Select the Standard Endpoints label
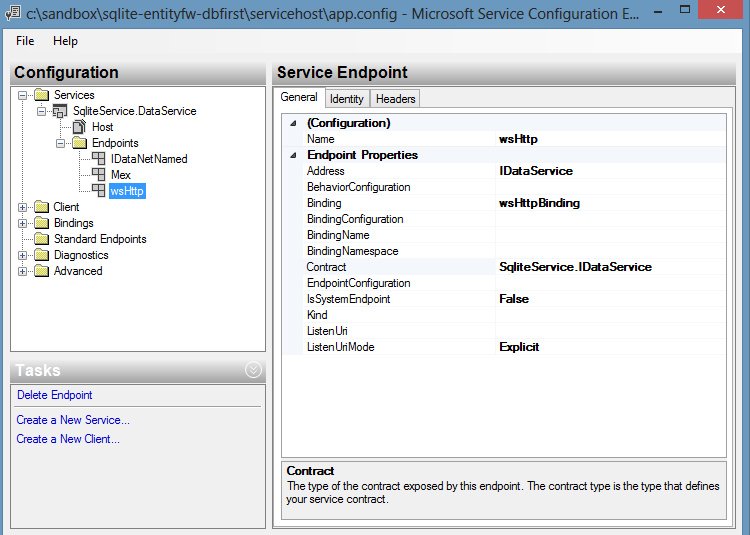This screenshot has width=750, height=535. click(x=100, y=239)
